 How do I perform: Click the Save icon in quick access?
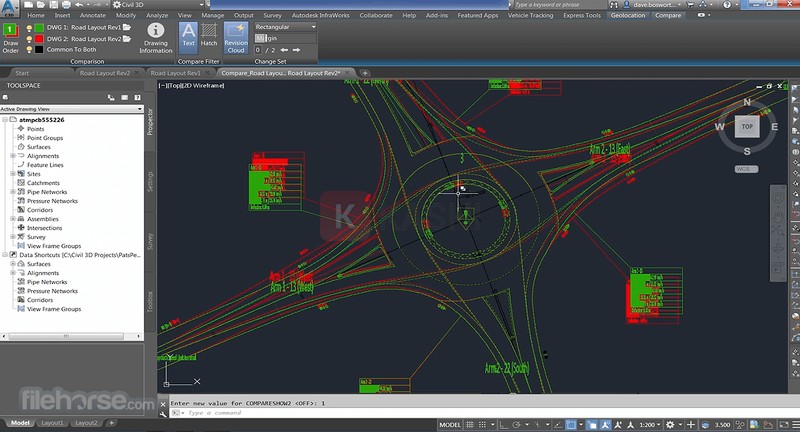click(x=54, y=5)
